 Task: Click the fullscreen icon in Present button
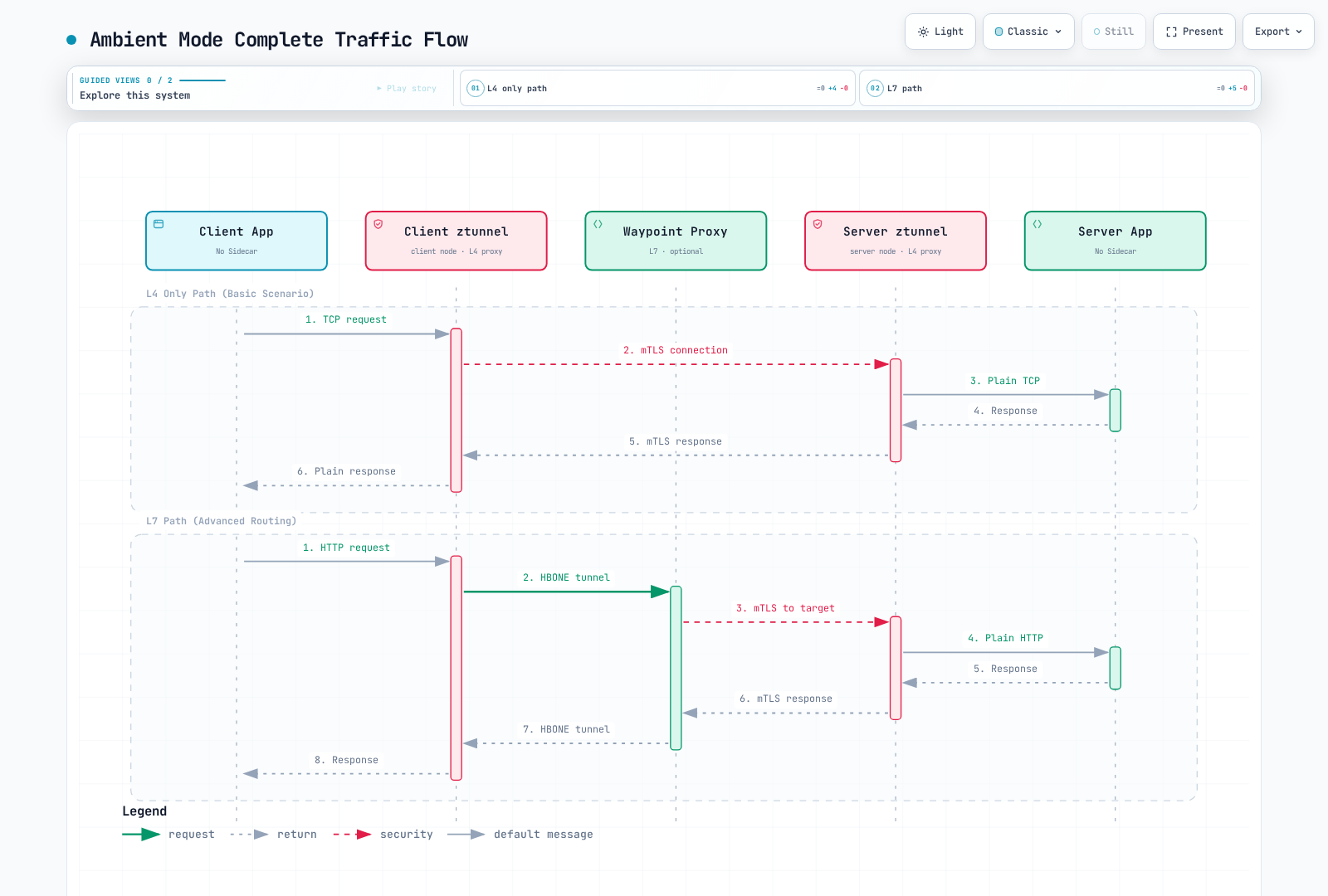click(x=1171, y=32)
